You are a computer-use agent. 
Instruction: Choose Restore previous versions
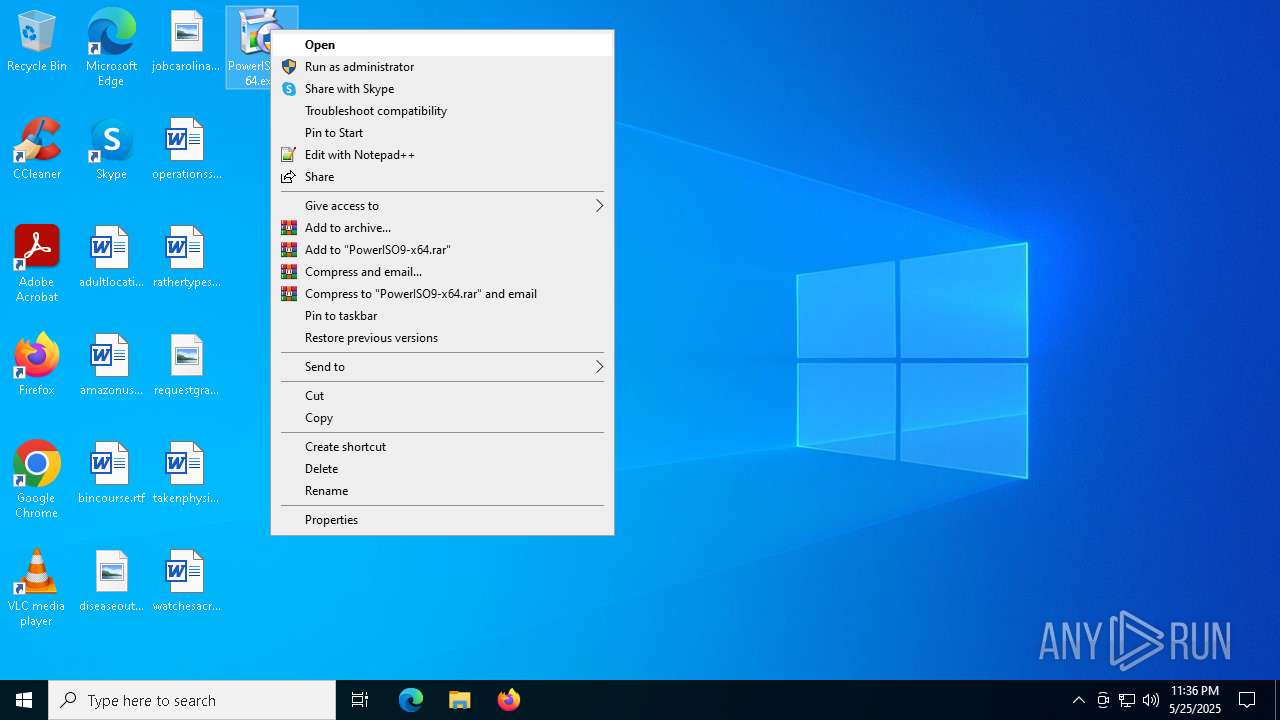(443, 337)
